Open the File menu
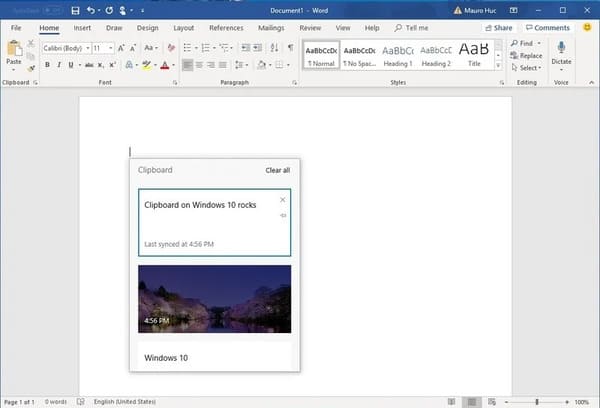This screenshot has width=600, height=408. (x=16, y=28)
